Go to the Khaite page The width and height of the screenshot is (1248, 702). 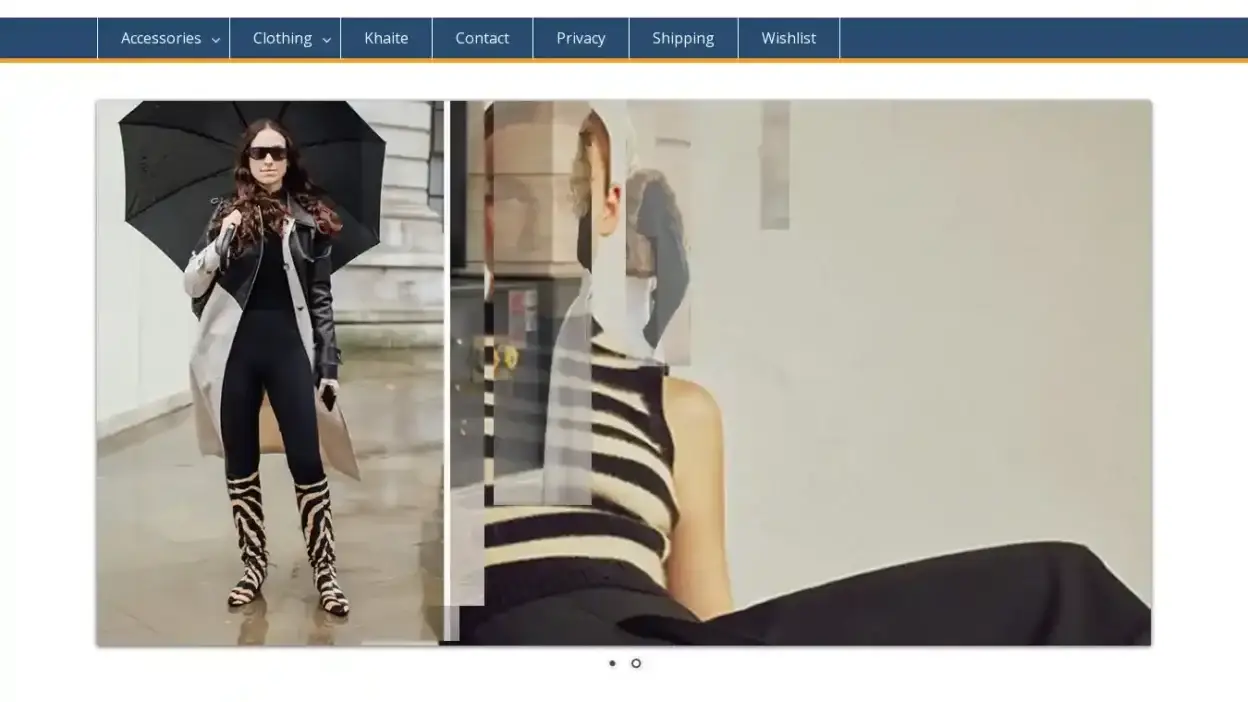[x=386, y=38]
